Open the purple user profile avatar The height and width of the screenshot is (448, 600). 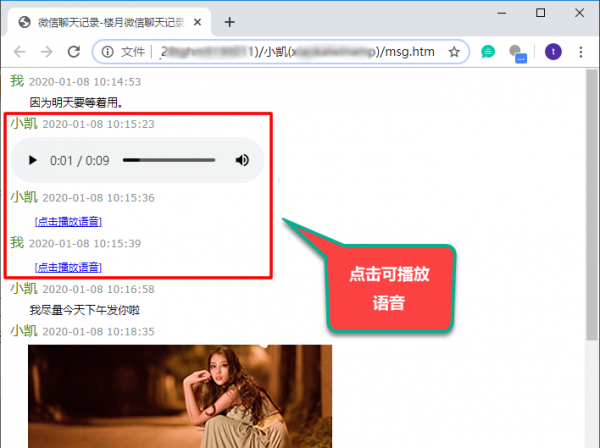tap(553, 52)
